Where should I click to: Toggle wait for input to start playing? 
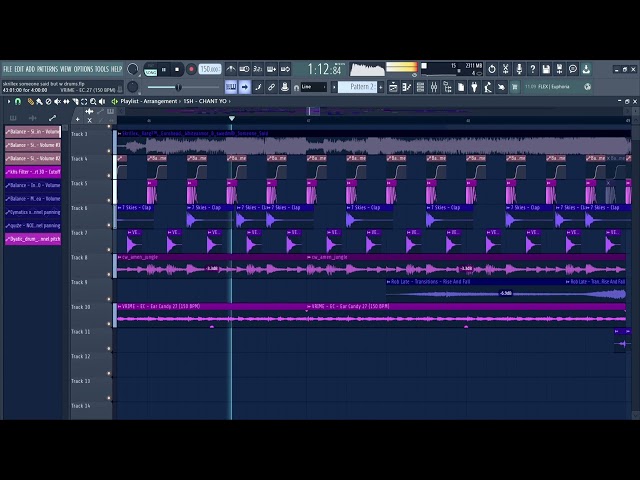244,69
